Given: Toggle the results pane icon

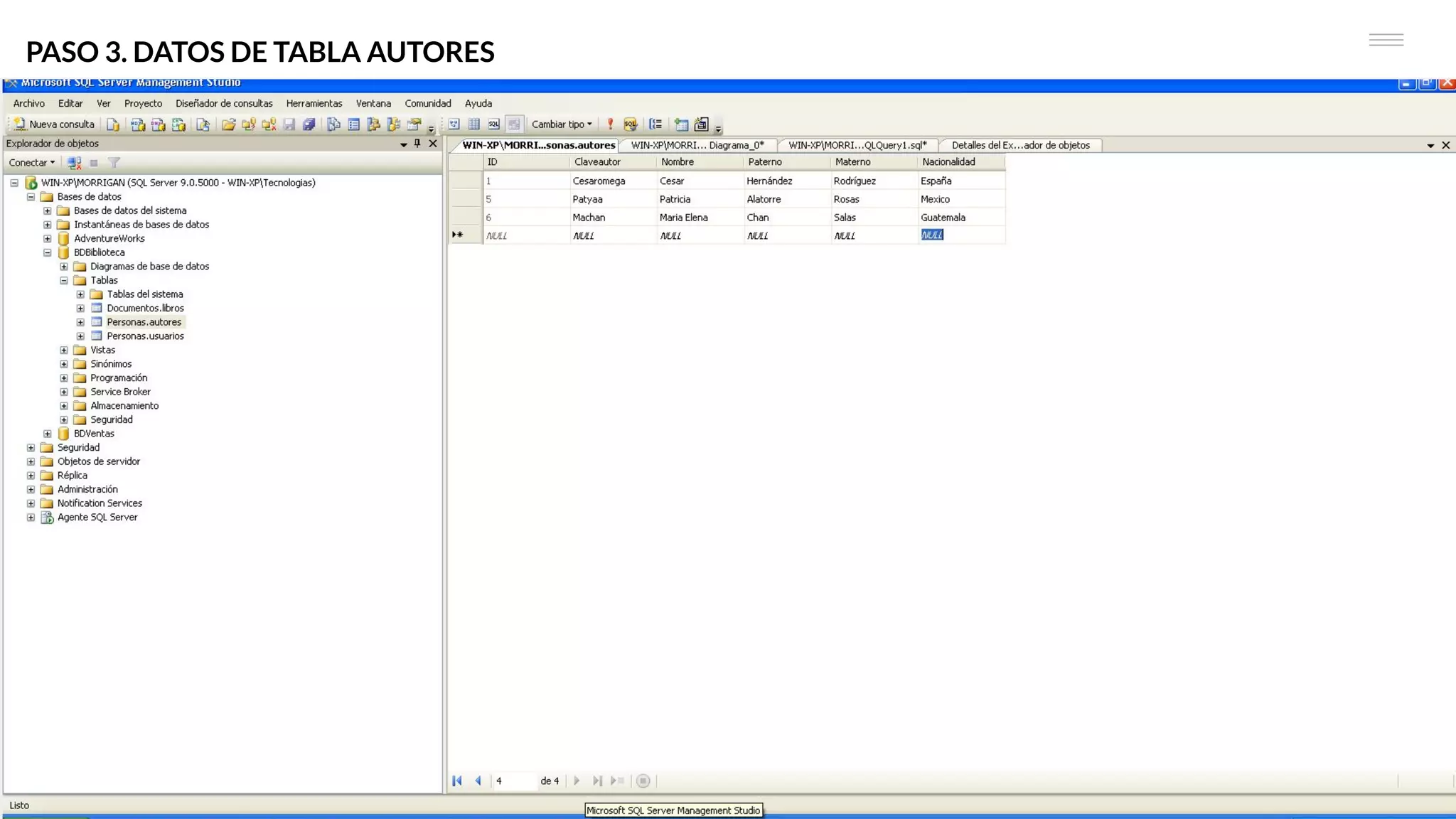Looking at the screenshot, I should [x=514, y=124].
